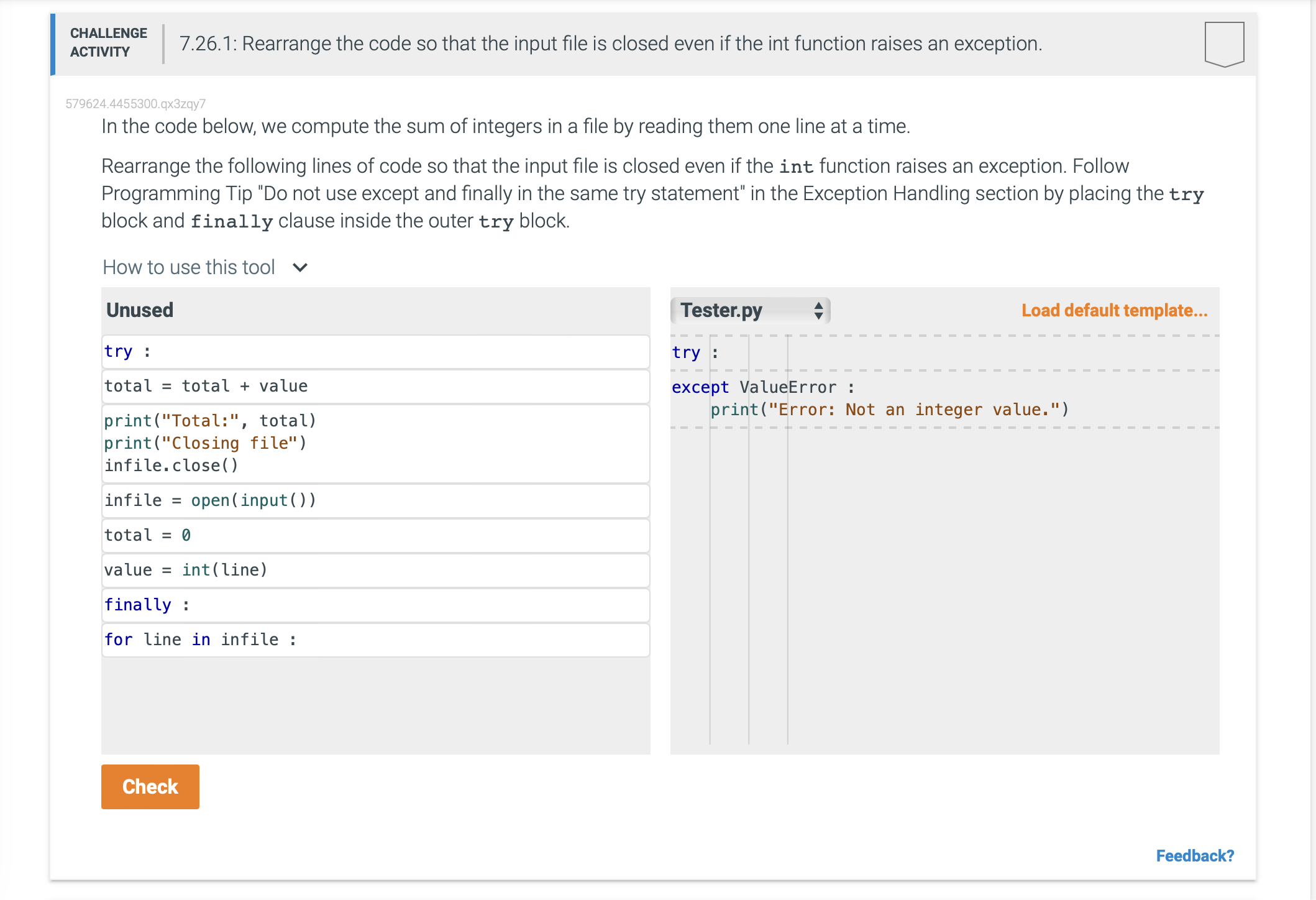Viewport: 1316px width, 900px height.
Task: Click the How to use this tool text
Action: tap(189, 268)
